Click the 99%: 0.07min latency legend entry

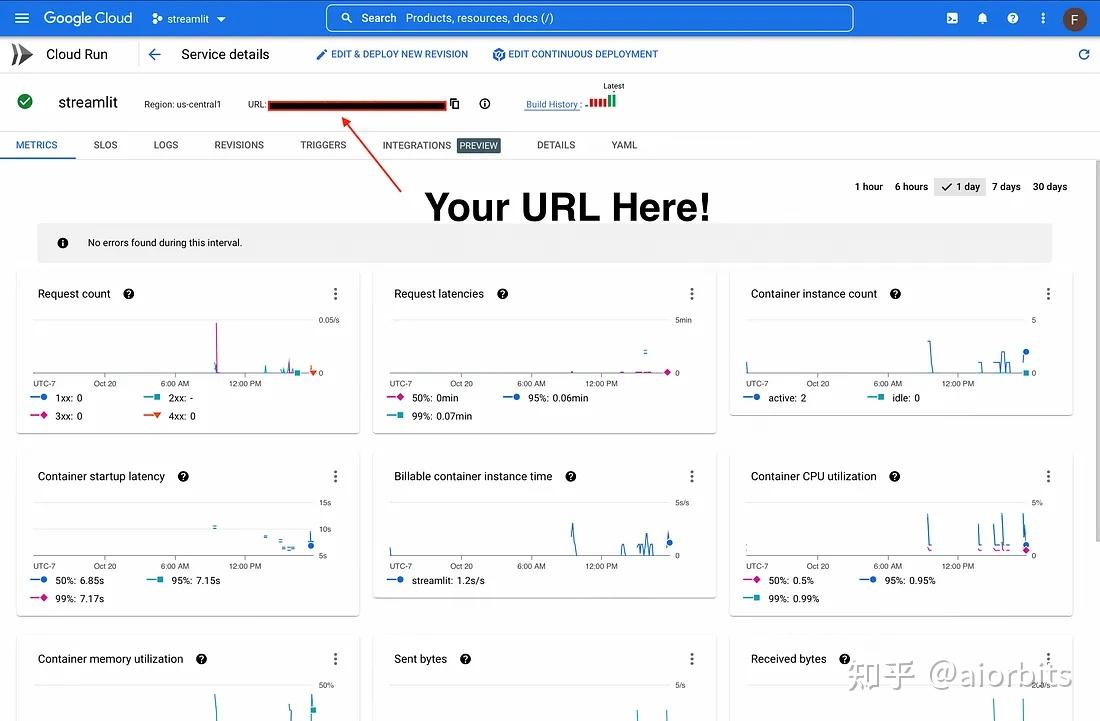pyautogui.click(x=429, y=416)
